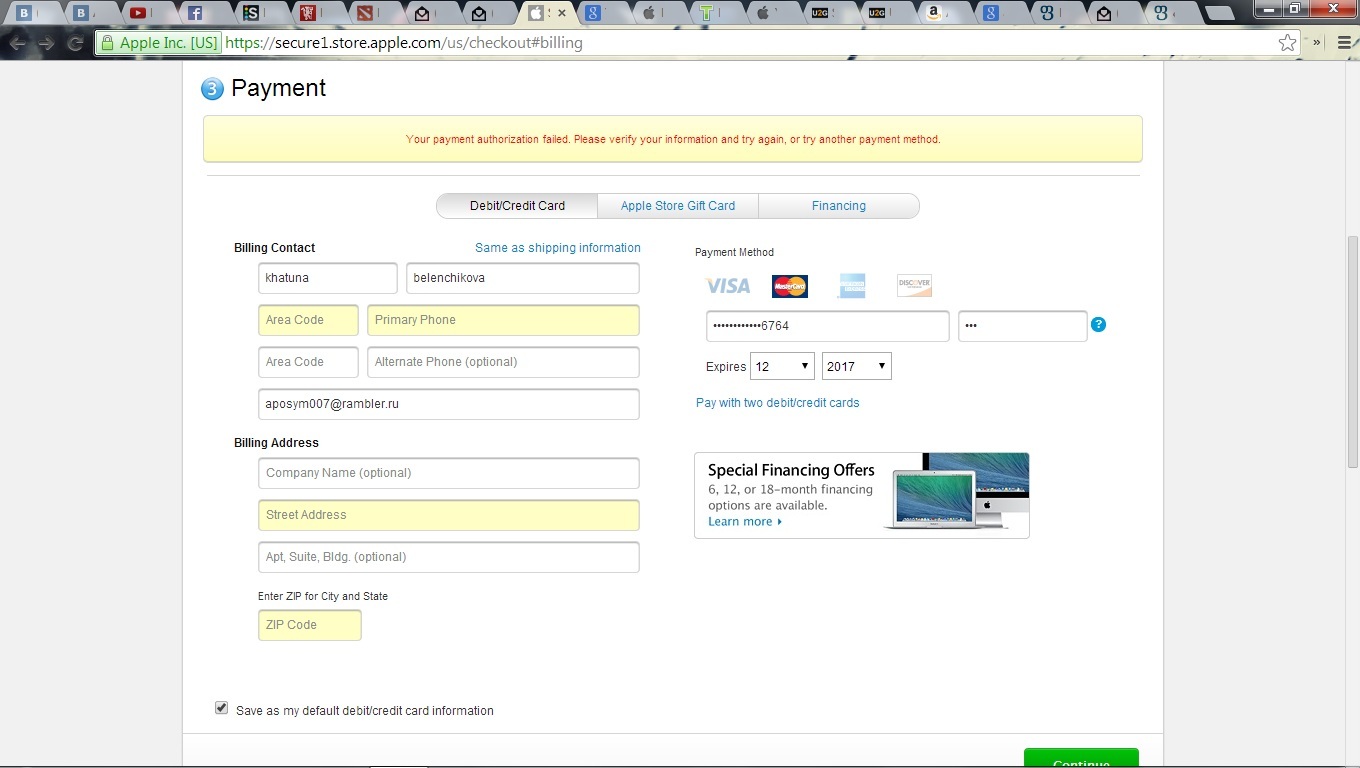Focus the first name field containing khatuna

click(x=328, y=278)
